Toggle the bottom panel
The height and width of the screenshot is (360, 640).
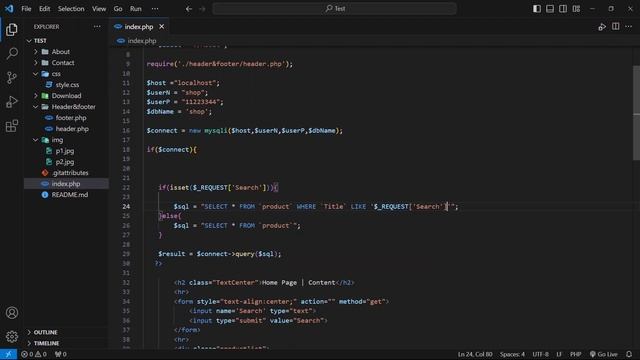point(550,9)
